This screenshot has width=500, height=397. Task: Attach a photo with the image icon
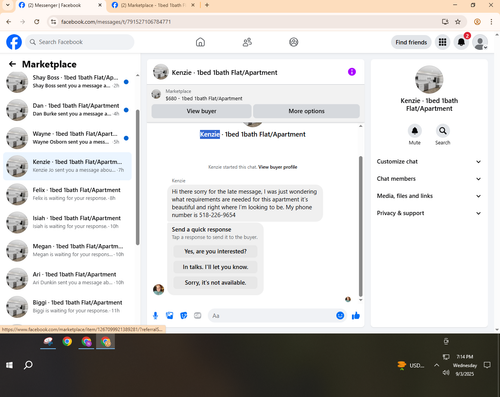(x=170, y=315)
